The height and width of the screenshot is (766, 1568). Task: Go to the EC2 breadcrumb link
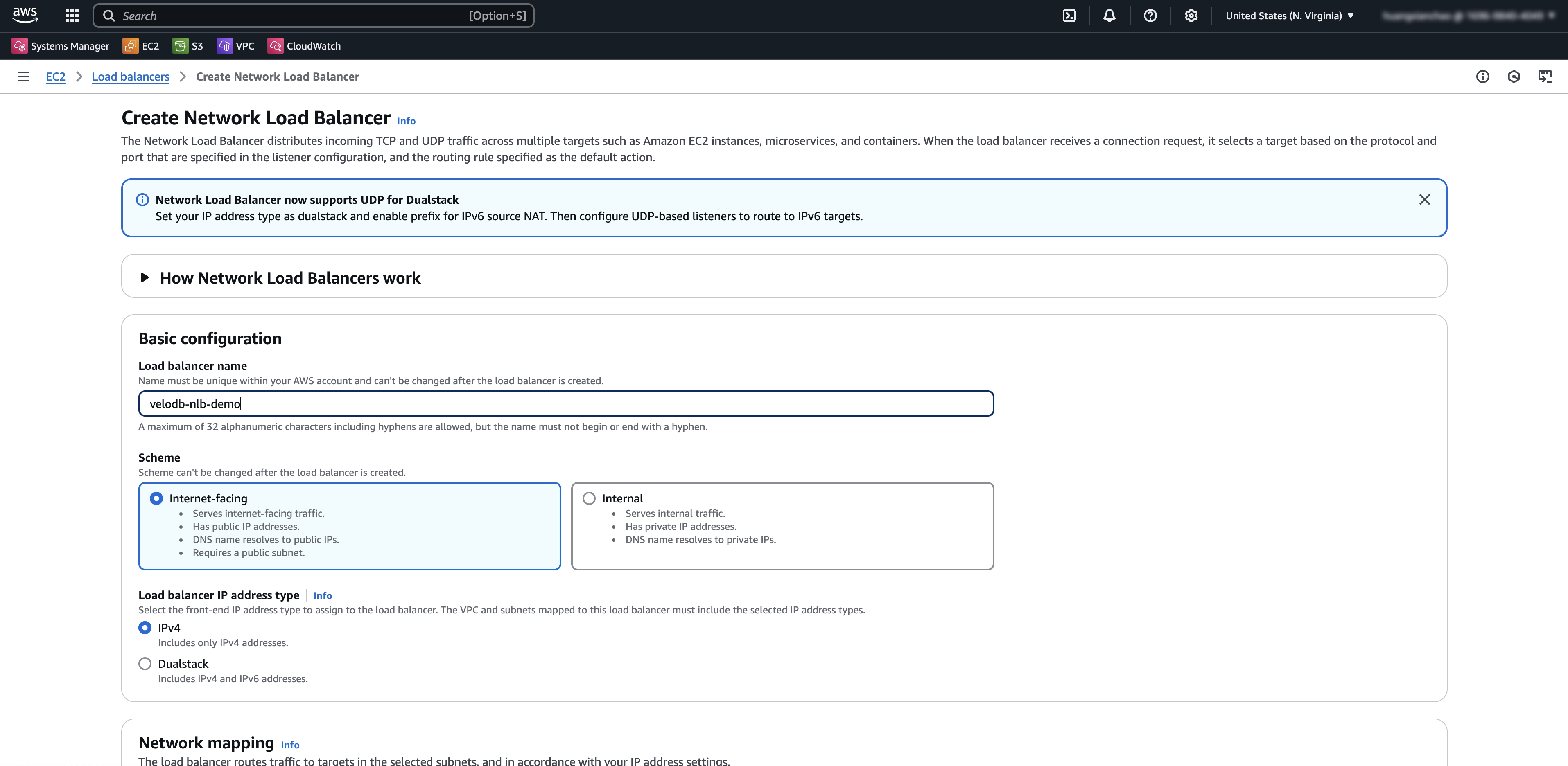click(55, 77)
